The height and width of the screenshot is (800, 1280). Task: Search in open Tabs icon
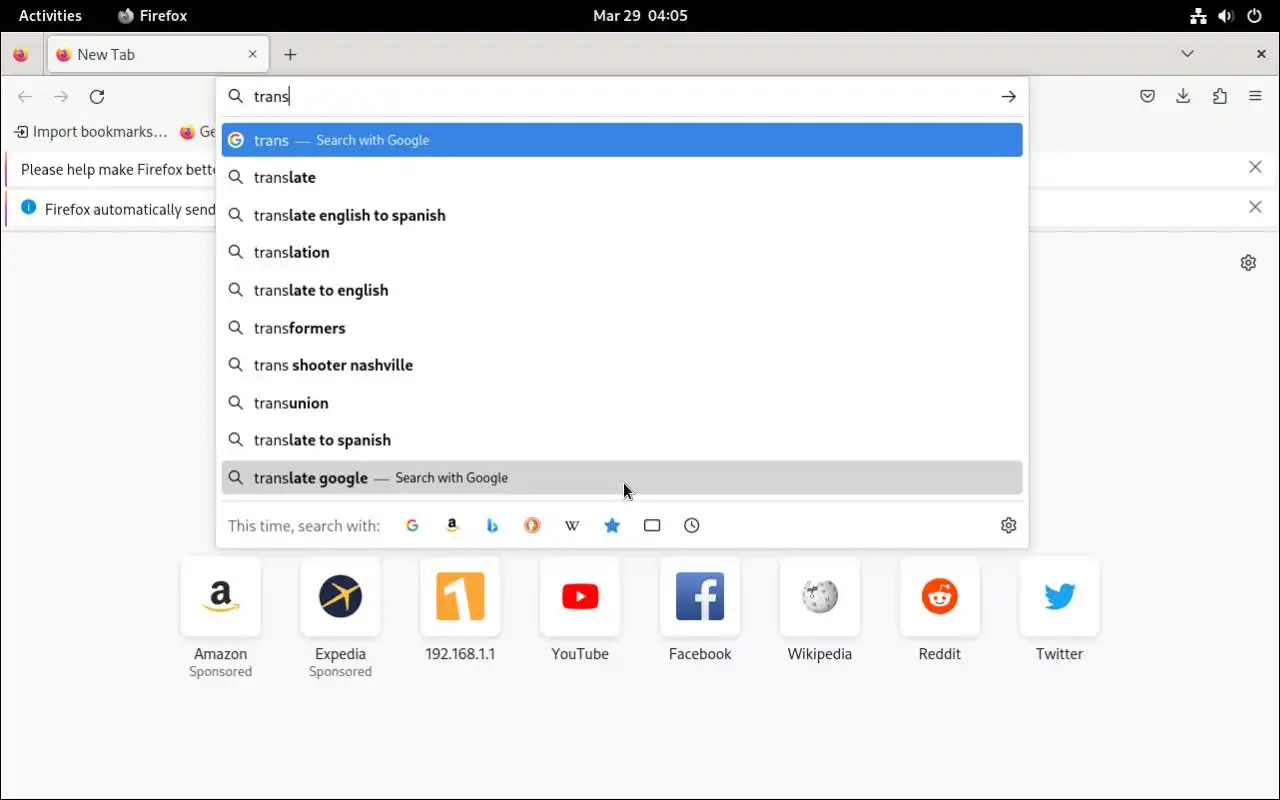coord(652,525)
